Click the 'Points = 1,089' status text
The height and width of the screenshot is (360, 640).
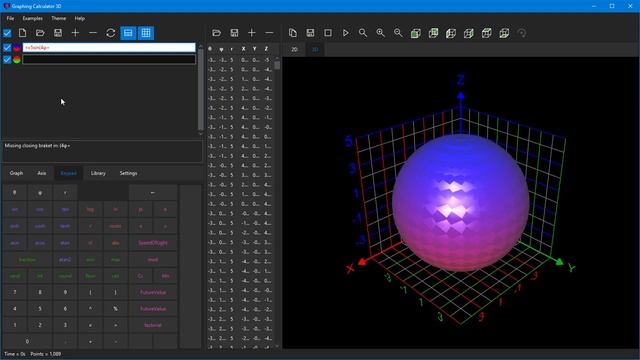pyautogui.click(x=46, y=354)
